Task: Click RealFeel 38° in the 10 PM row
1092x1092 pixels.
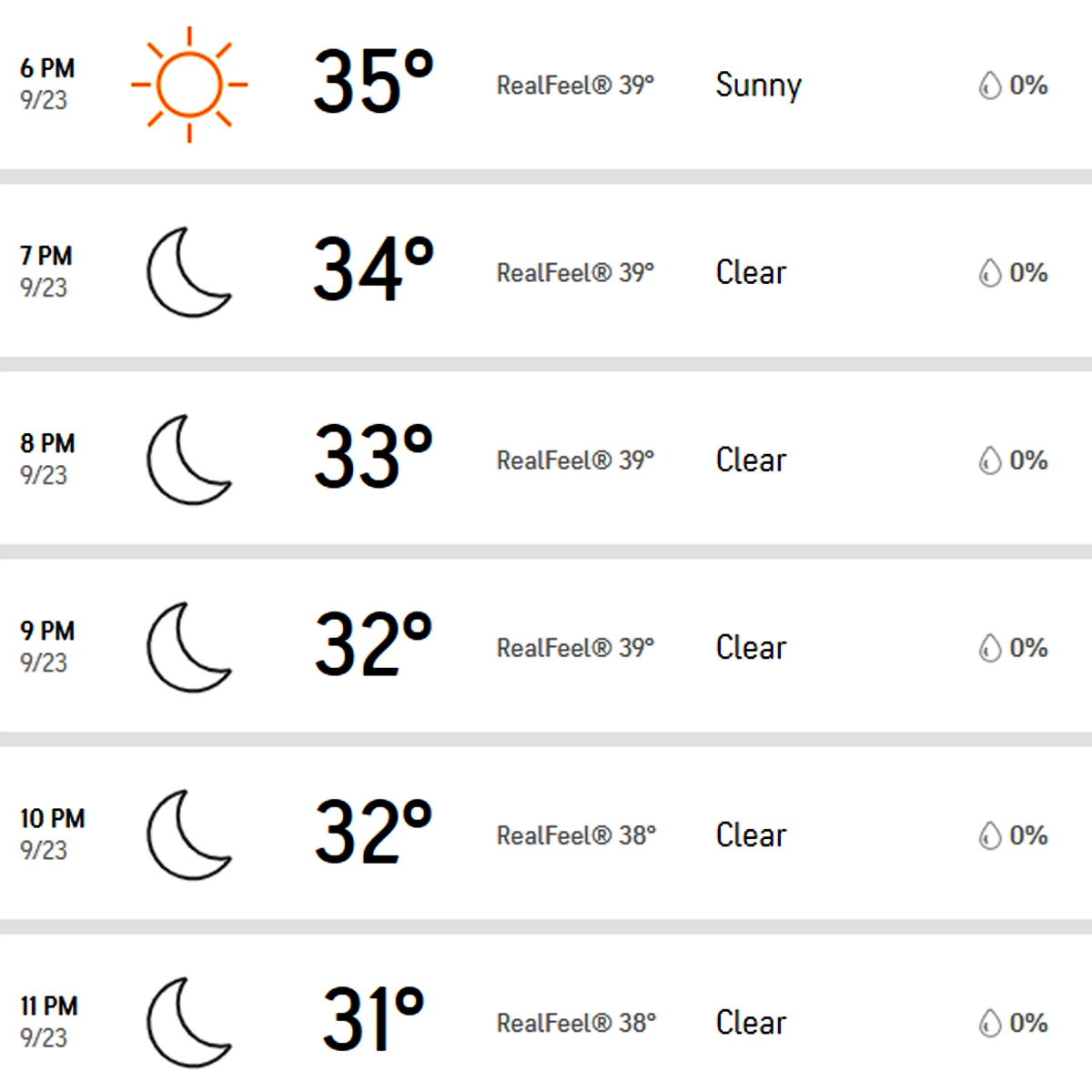Action: [x=576, y=835]
